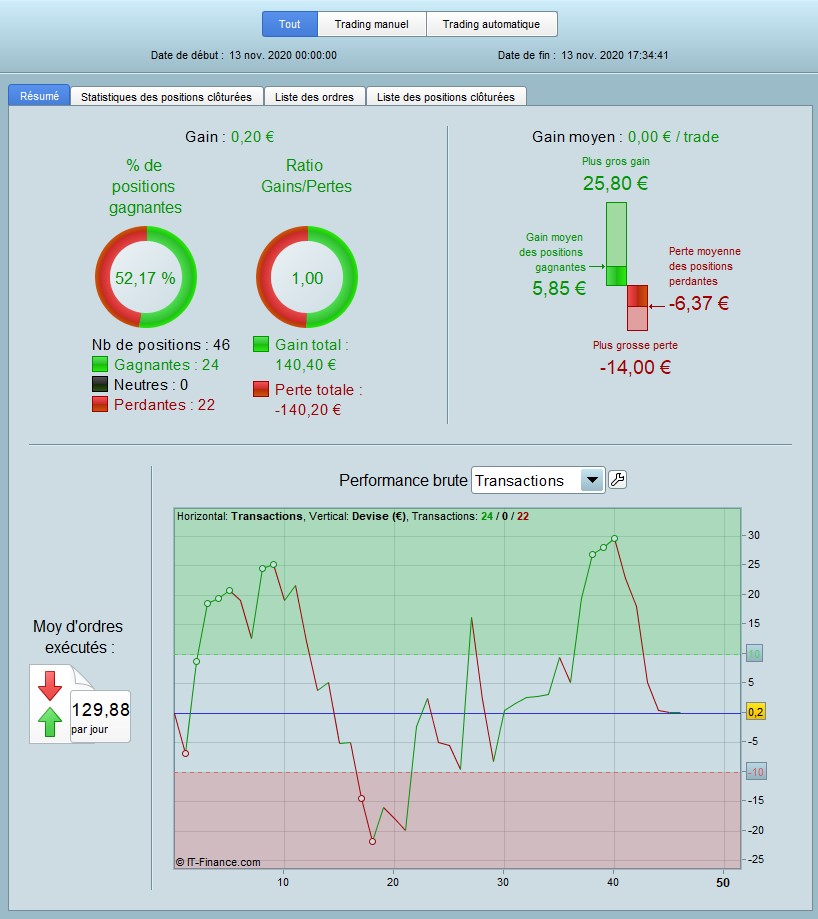
Task: Click the red loss bar in average chart
Action: (x=638, y=308)
